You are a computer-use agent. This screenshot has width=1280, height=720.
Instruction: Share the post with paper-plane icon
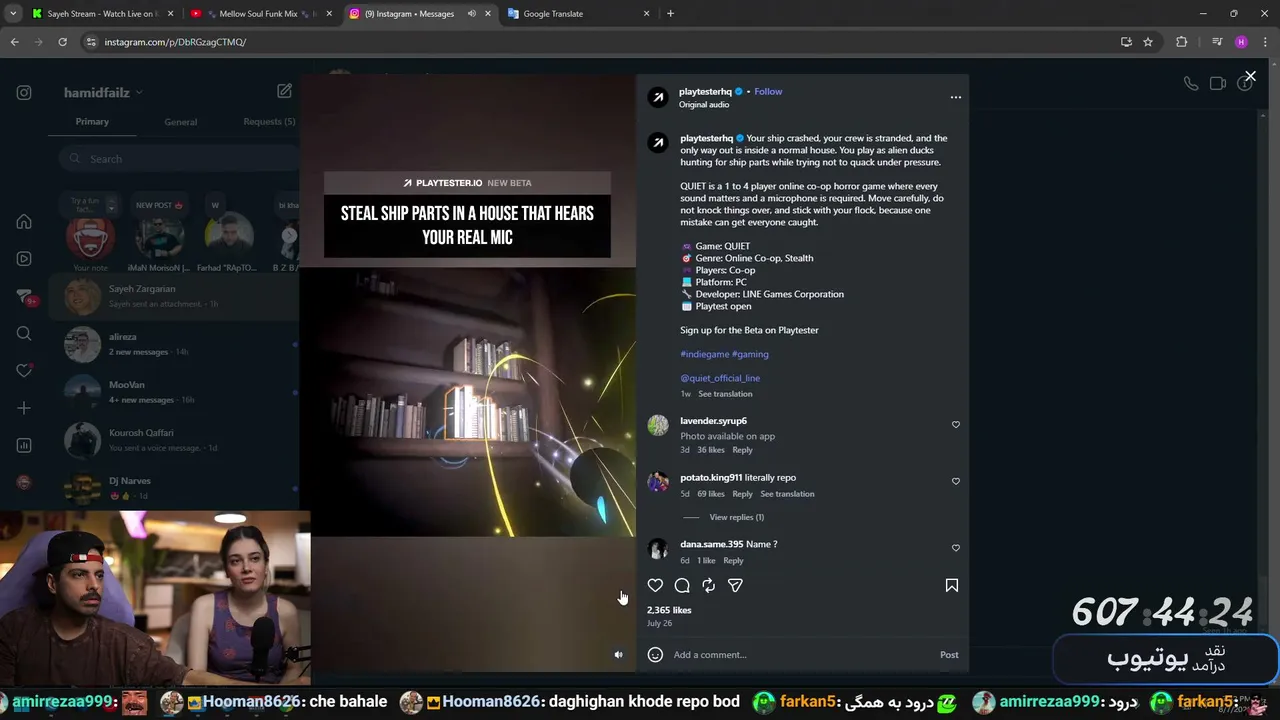click(735, 586)
